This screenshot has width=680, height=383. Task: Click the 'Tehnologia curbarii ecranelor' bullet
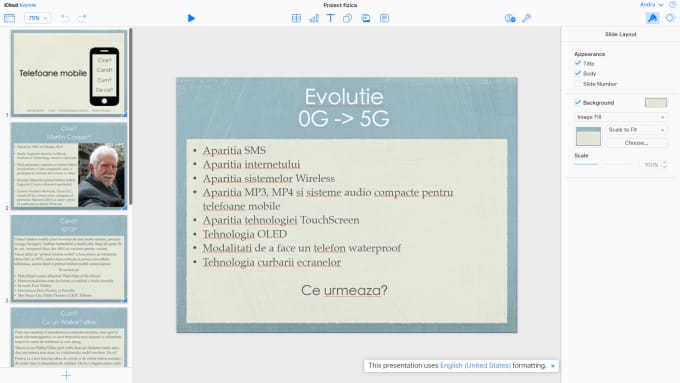tap(271, 262)
